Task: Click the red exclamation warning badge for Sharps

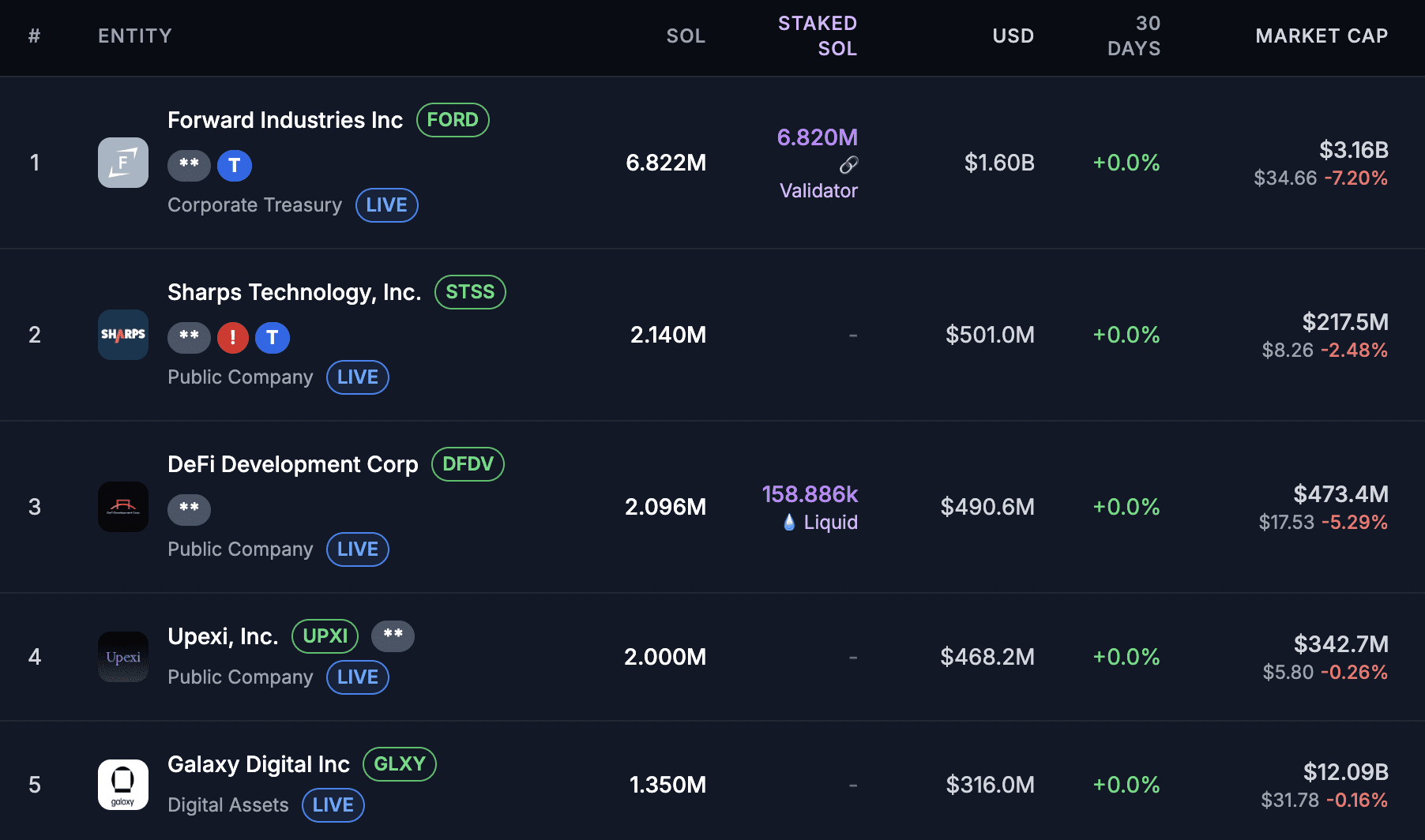Action: click(x=233, y=338)
